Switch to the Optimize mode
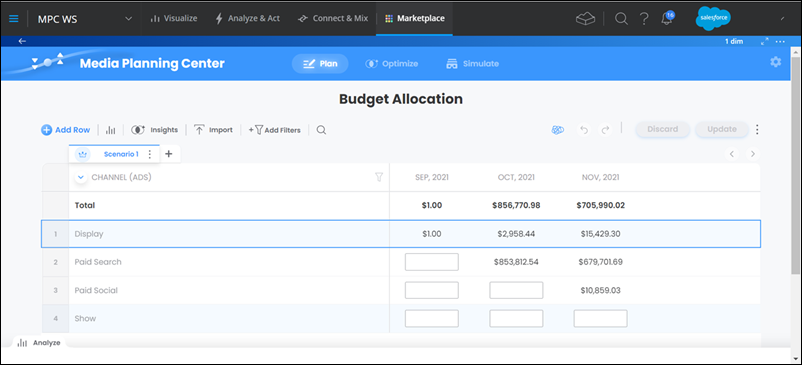Image resolution: width=802 pixels, height=365 pixels. click(392, 64)
